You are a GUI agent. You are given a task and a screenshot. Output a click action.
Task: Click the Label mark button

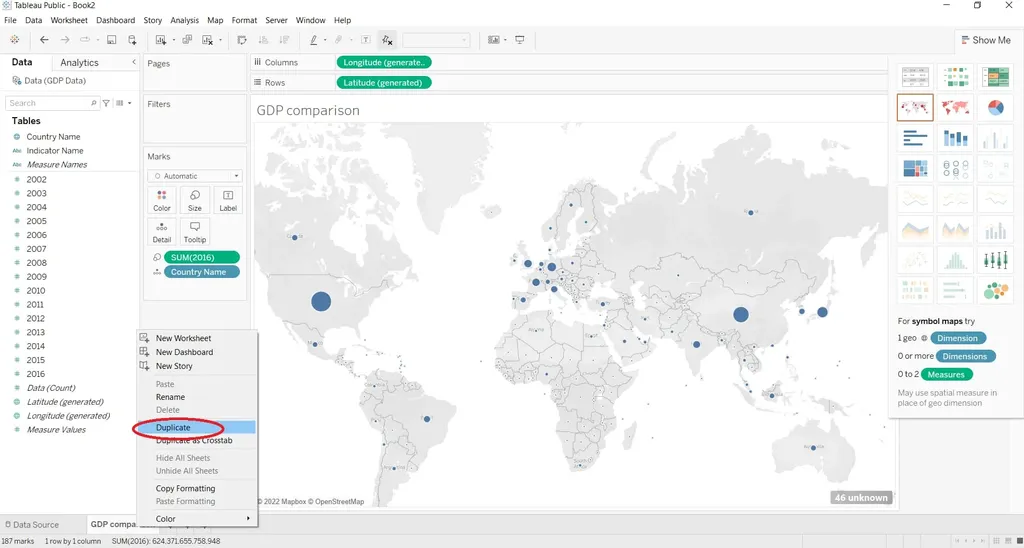(x=228, y=200)
